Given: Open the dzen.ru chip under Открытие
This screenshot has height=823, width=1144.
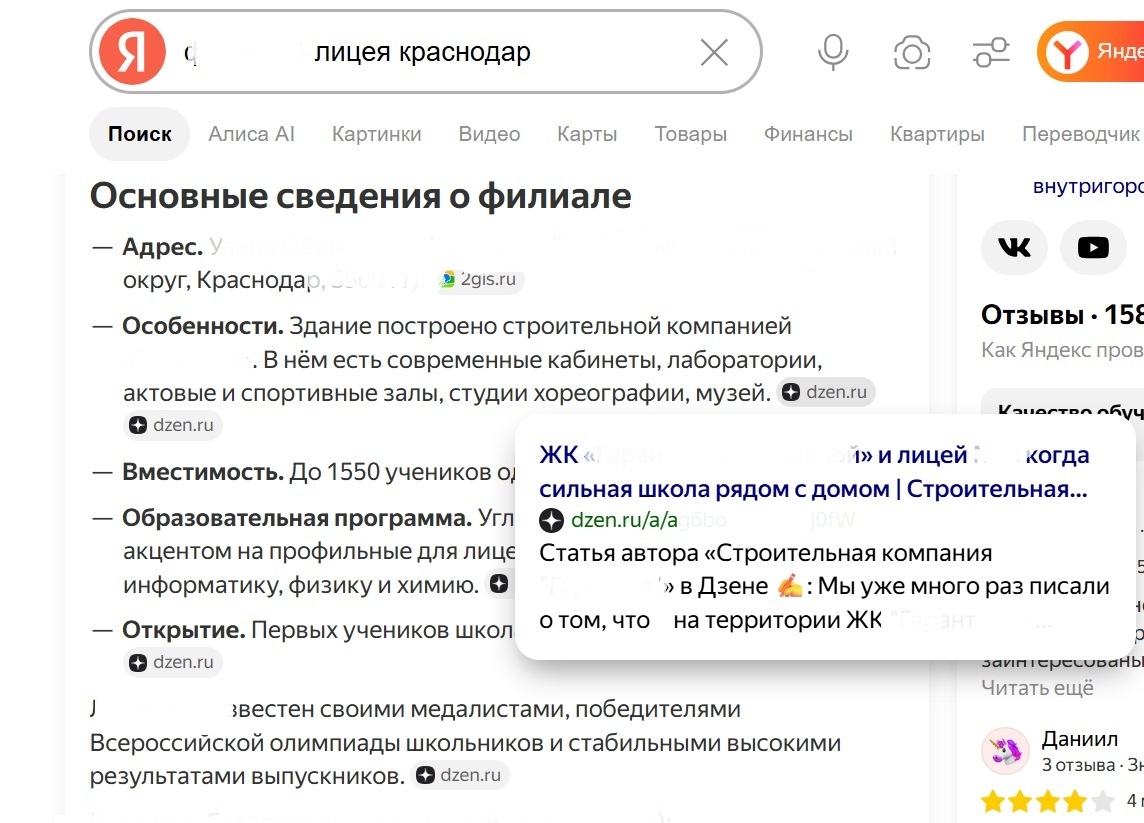Looking at the screenshot, I should click(x=173, y=662).
